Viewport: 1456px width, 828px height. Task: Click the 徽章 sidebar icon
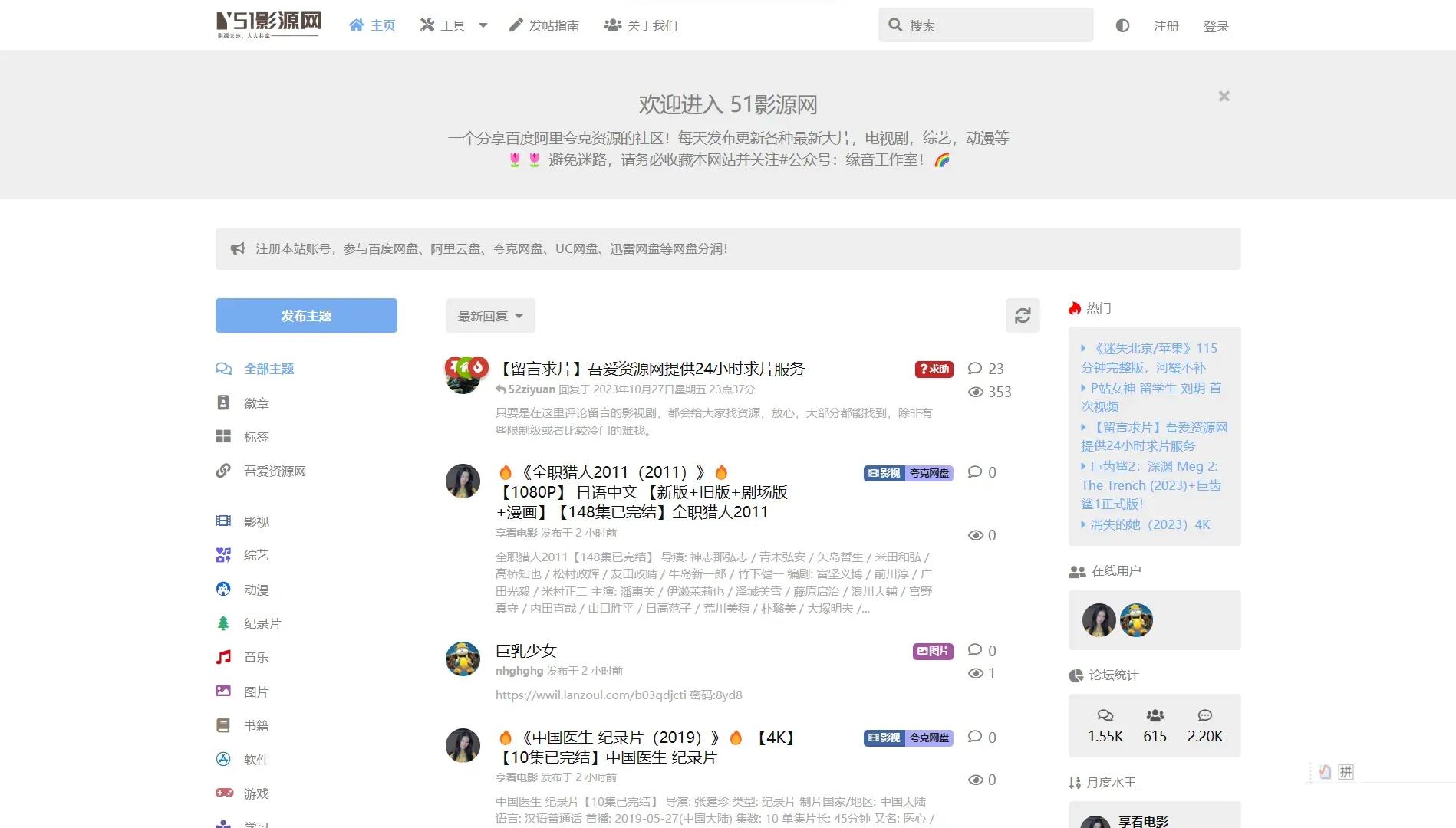pyautogui.click(x=223, y=402)
